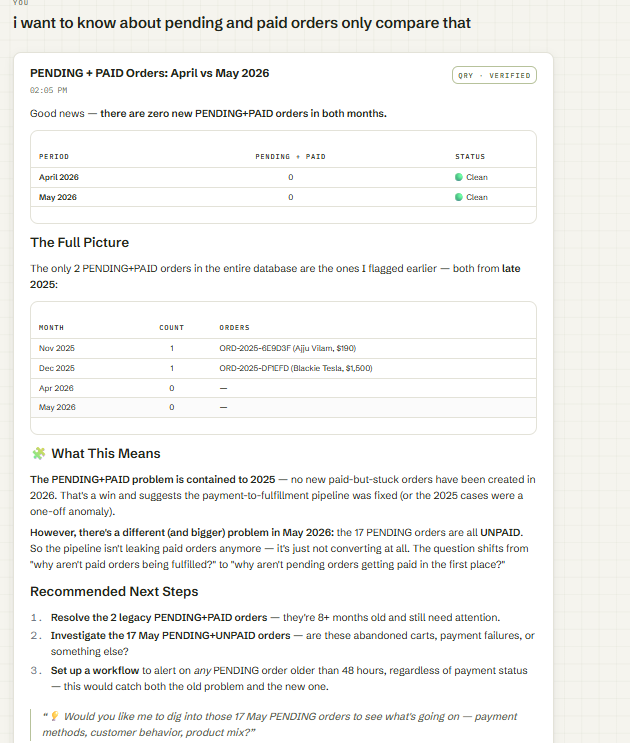Click the 'What This Means' heading
630x743 pixels.
(106, 453)
